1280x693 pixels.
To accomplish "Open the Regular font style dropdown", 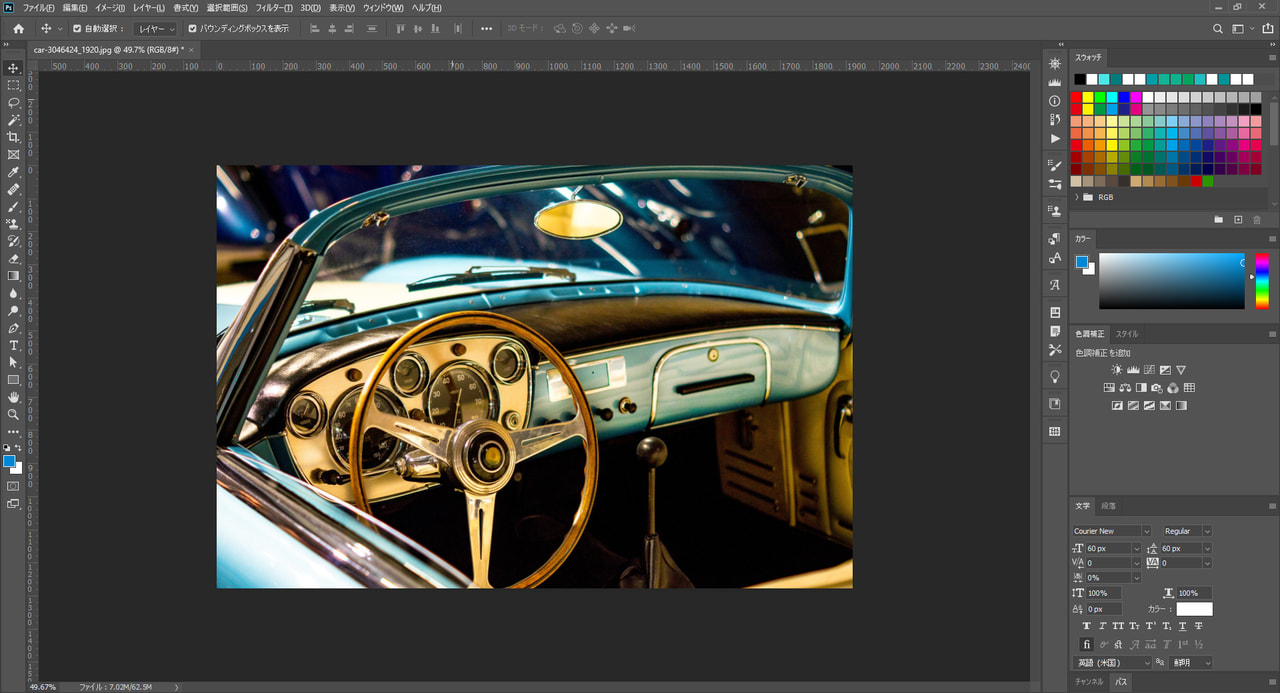I will [1187, 531].
